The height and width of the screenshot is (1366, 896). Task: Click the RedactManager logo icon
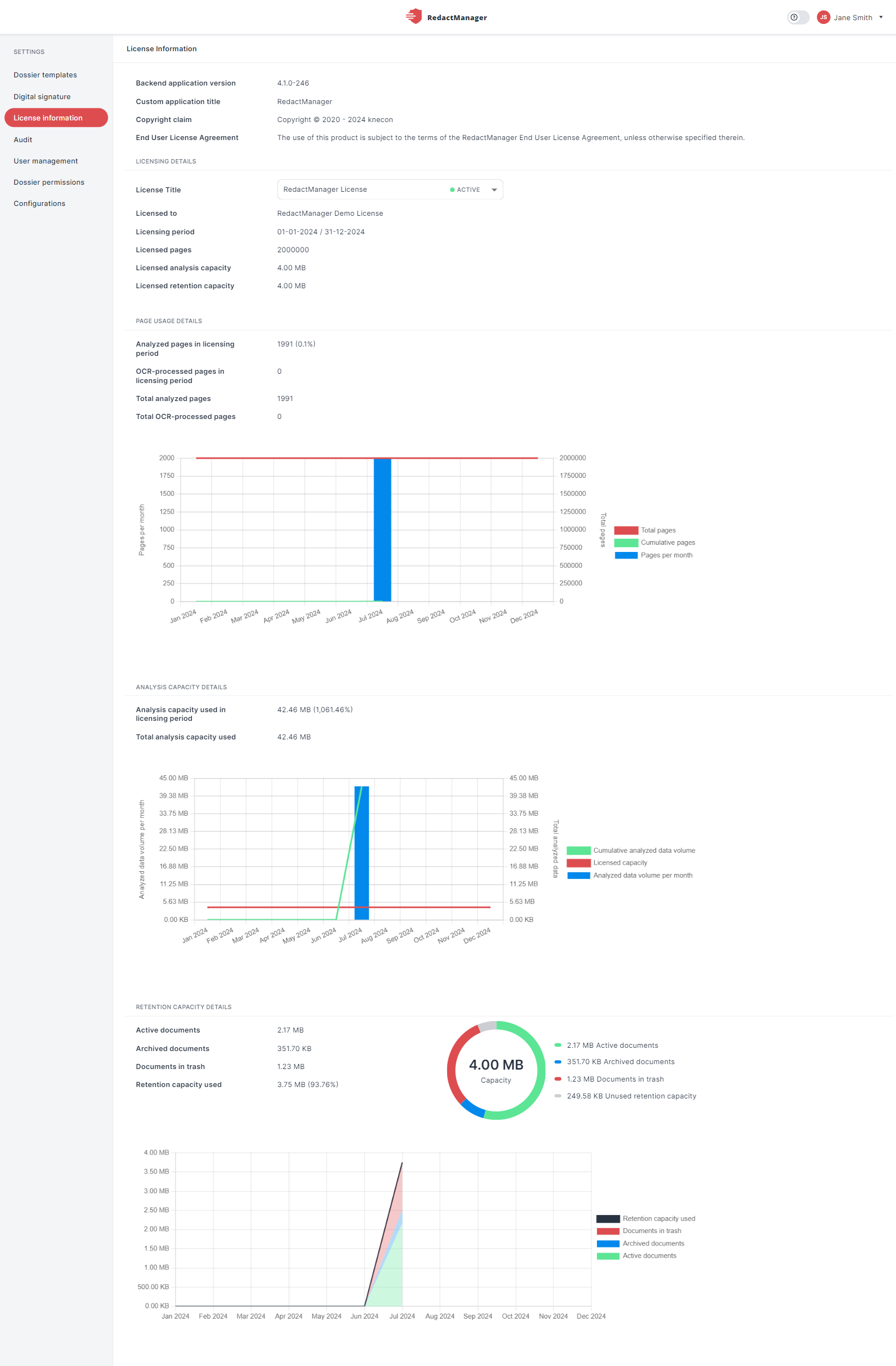pyautogui.click(x=413, y=17)
